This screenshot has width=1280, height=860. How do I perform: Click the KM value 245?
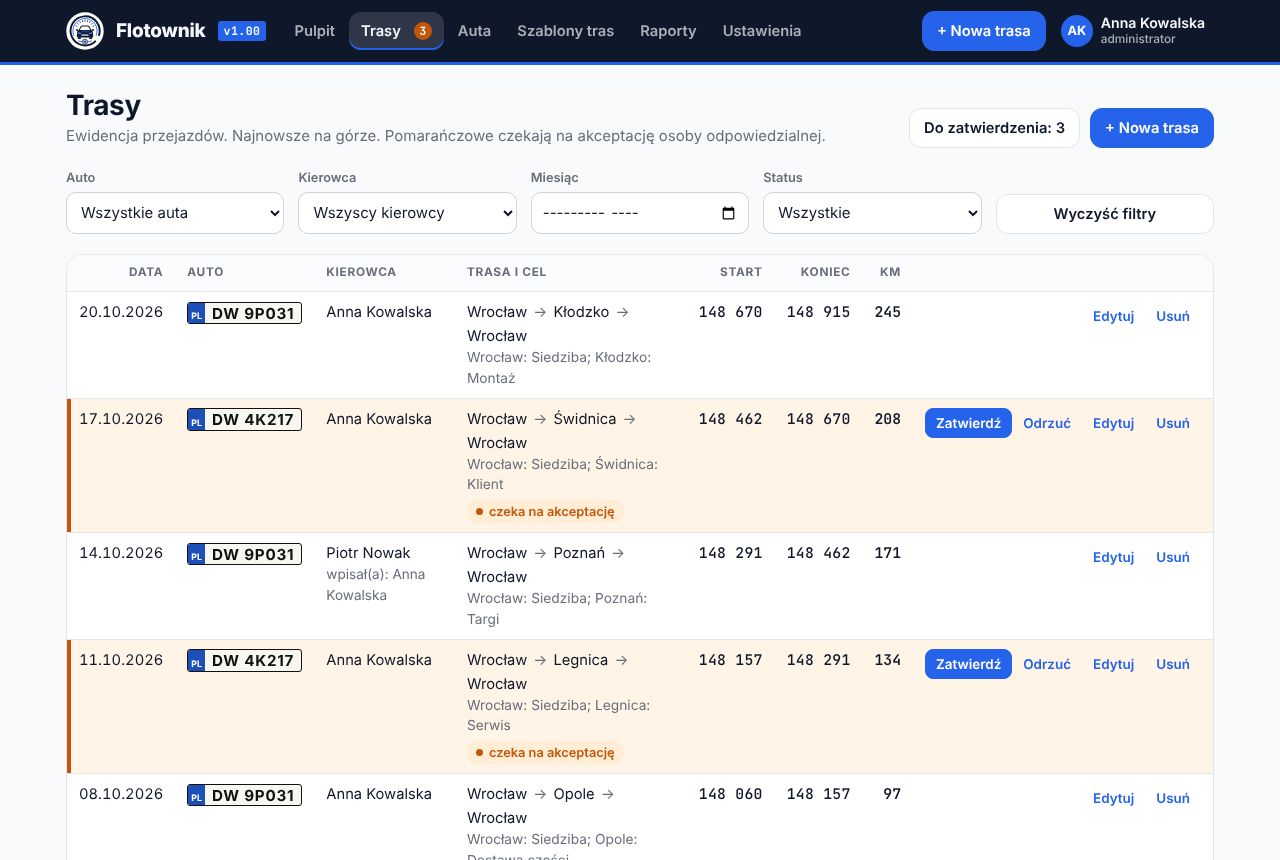[888, 312]
